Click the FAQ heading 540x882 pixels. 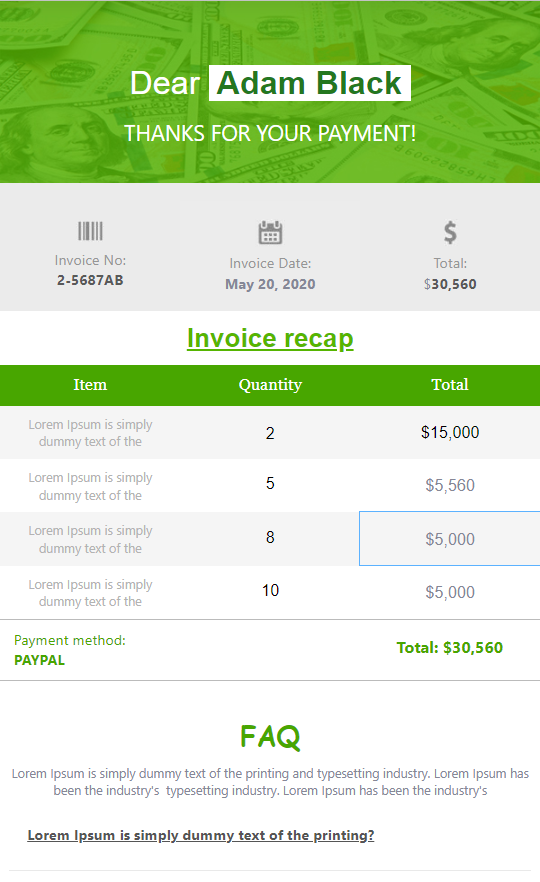(x=270, y=736)
